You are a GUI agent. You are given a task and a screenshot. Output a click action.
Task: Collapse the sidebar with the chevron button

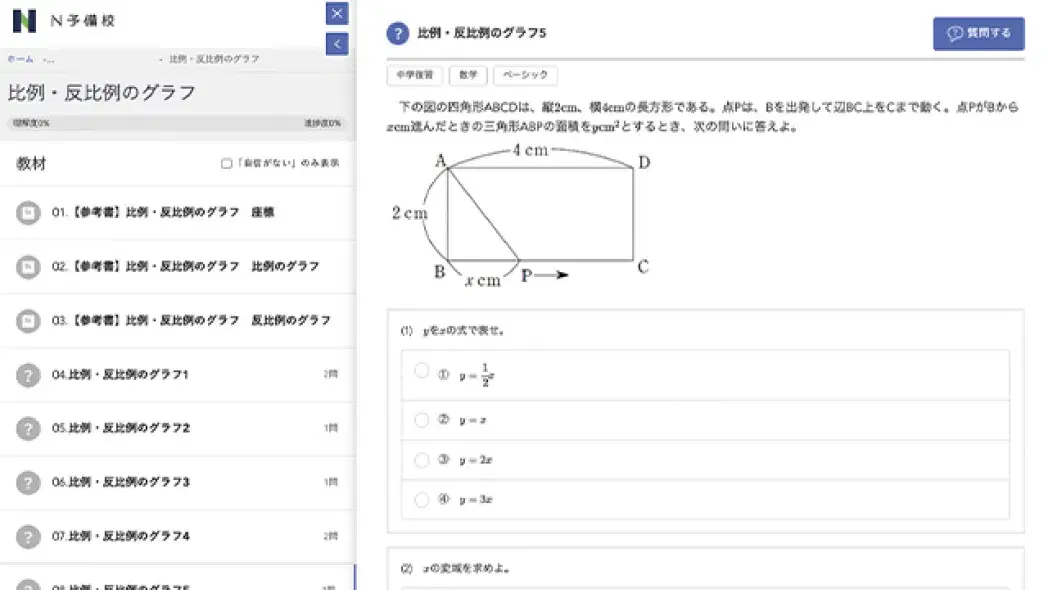[x=337, y=44]
